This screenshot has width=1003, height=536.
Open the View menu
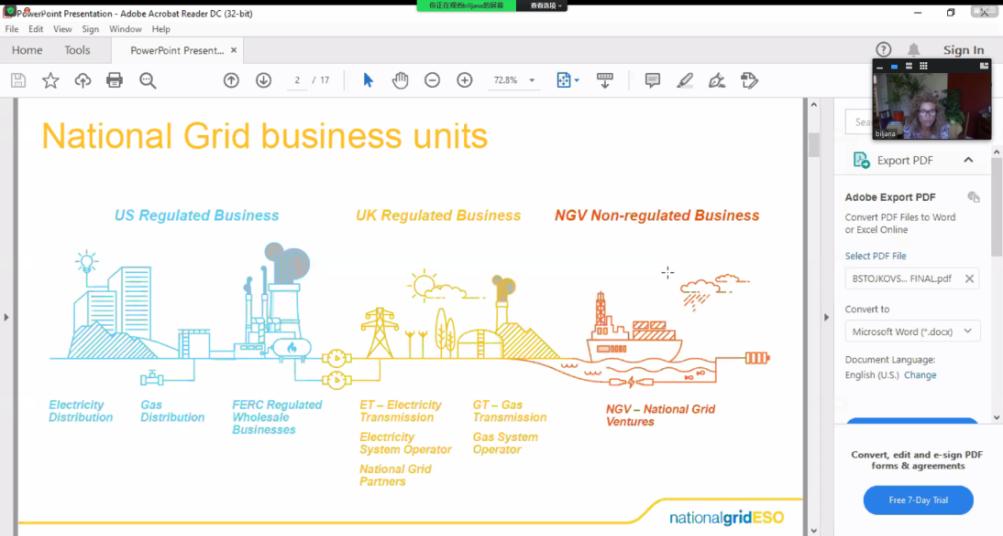coord(62,29)
